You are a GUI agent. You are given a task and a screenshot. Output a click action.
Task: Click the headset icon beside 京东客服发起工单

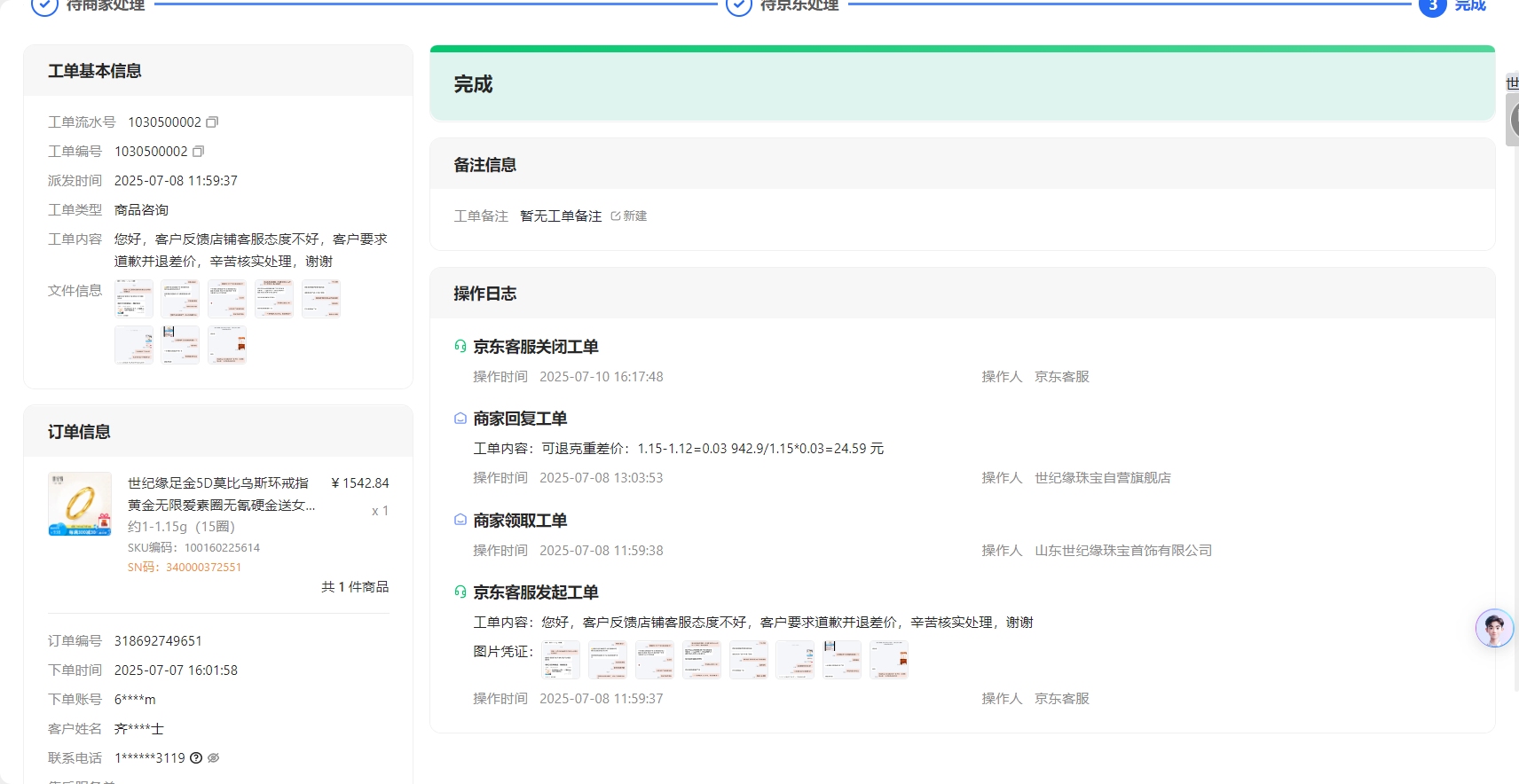click(460, 592)
